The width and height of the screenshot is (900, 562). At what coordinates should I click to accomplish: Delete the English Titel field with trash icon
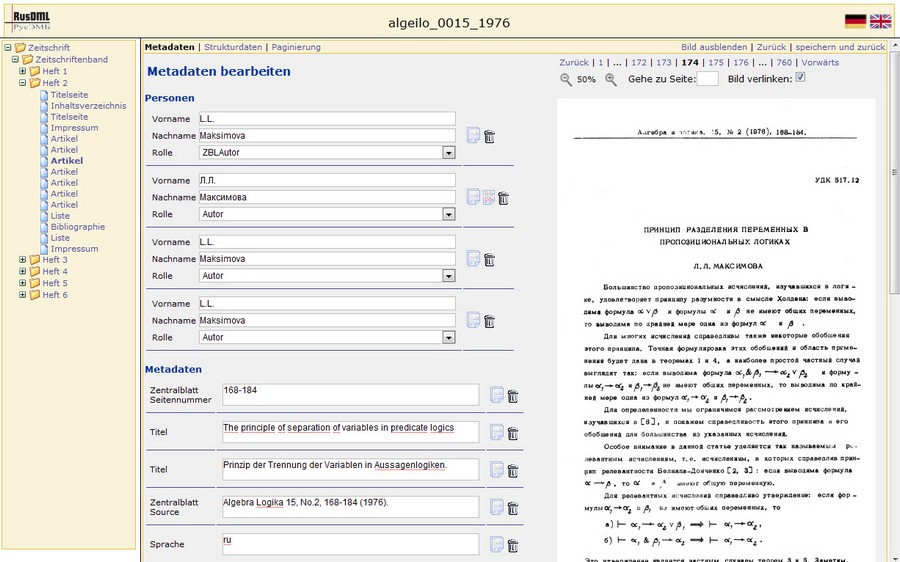coord(512,433)
